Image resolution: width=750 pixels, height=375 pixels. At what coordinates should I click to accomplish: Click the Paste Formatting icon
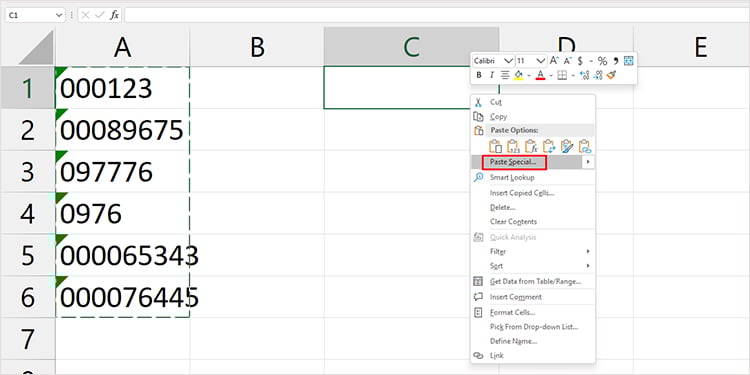point(567,146)
